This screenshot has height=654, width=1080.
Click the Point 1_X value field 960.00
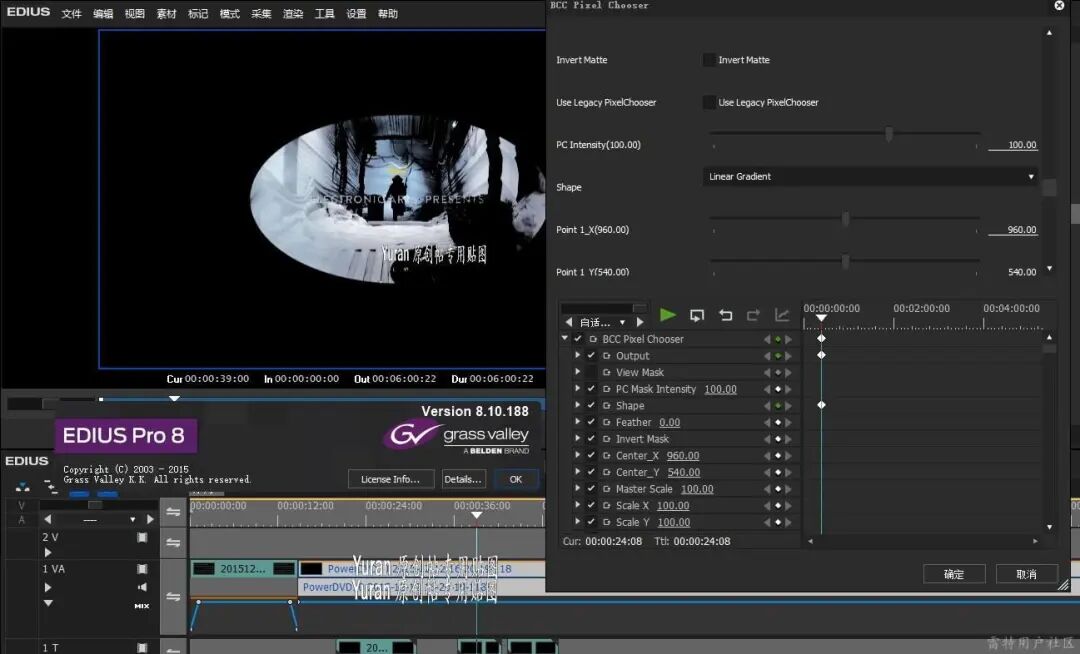1021,230
